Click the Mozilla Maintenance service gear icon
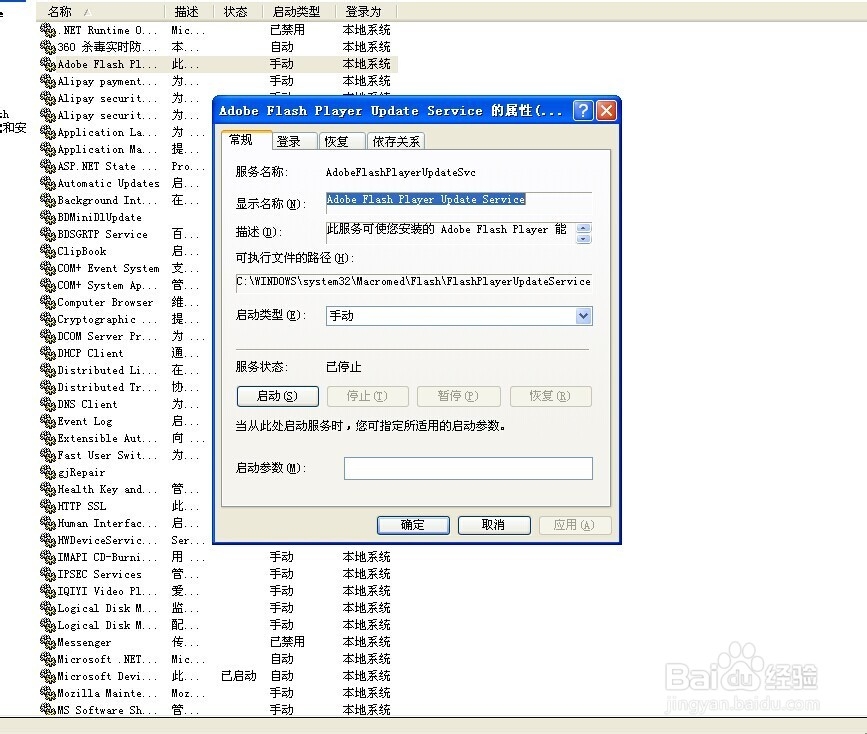867x734 pixels. (46, 693)
